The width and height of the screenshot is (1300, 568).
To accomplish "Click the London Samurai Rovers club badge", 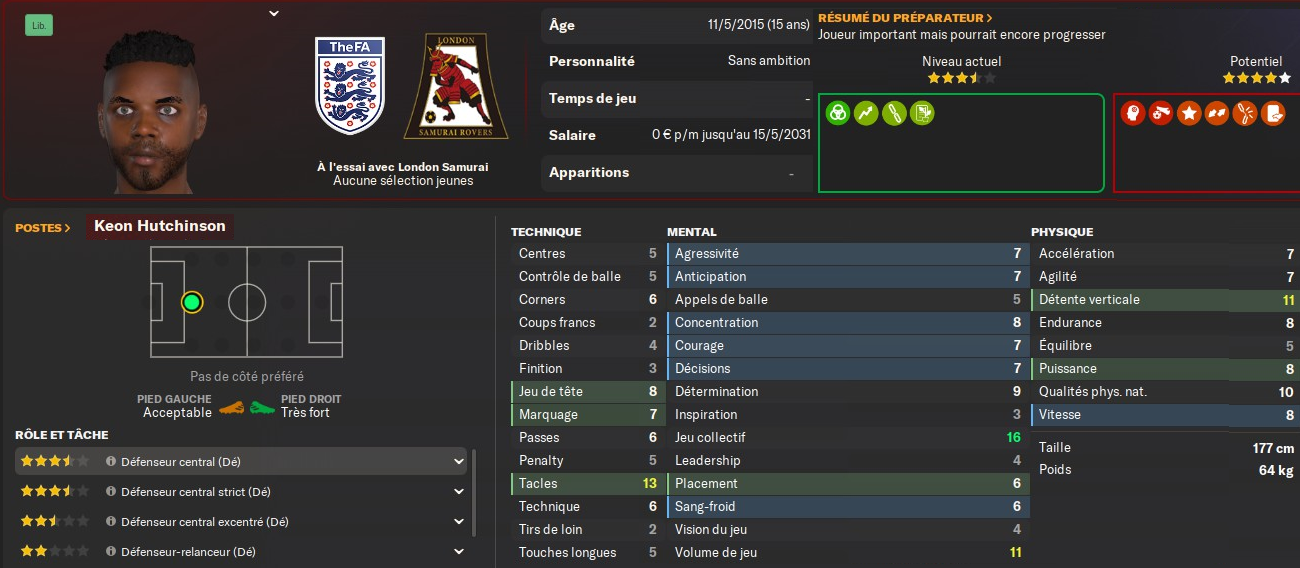I will 456,87.
